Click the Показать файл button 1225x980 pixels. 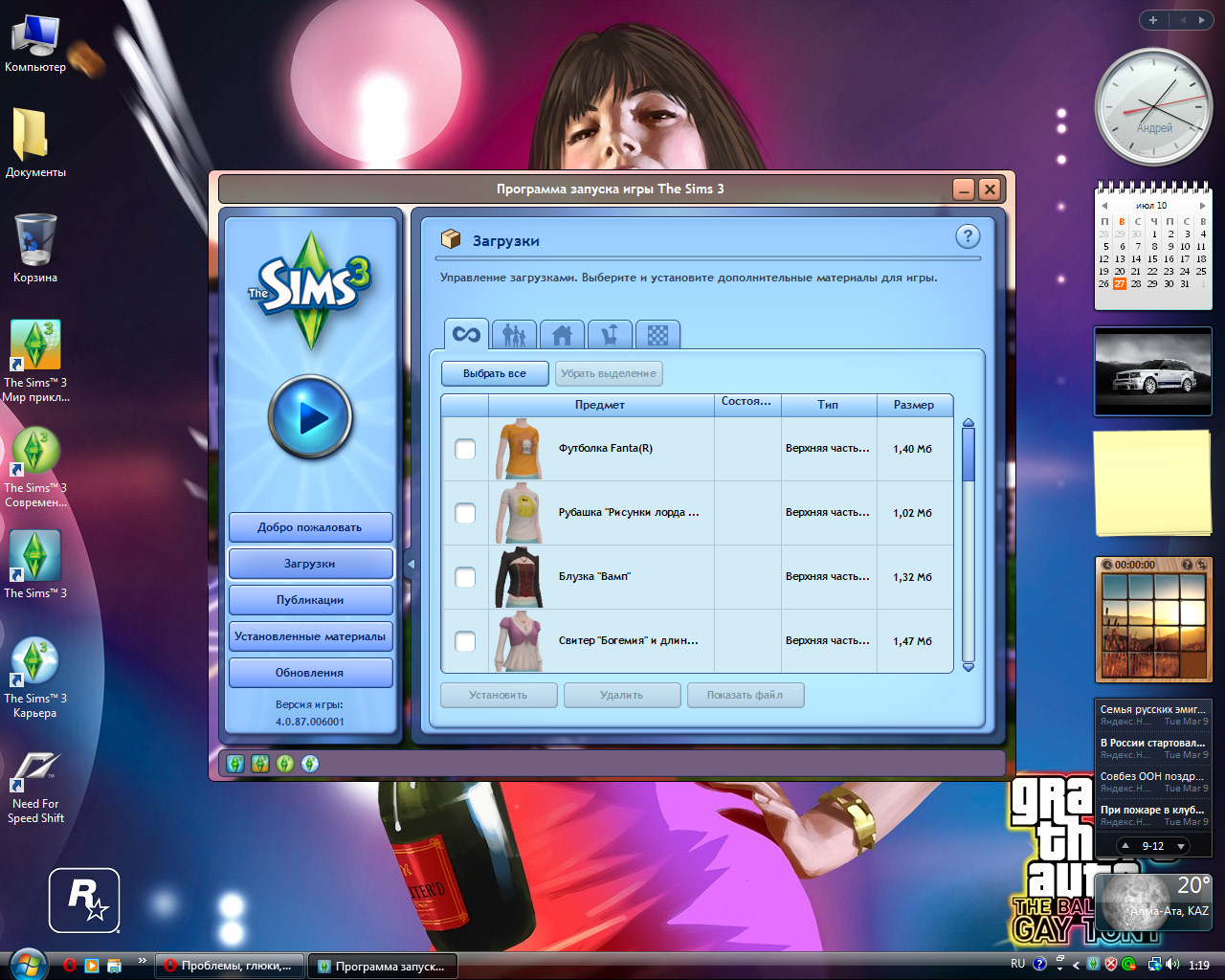(x=746, y=695)
